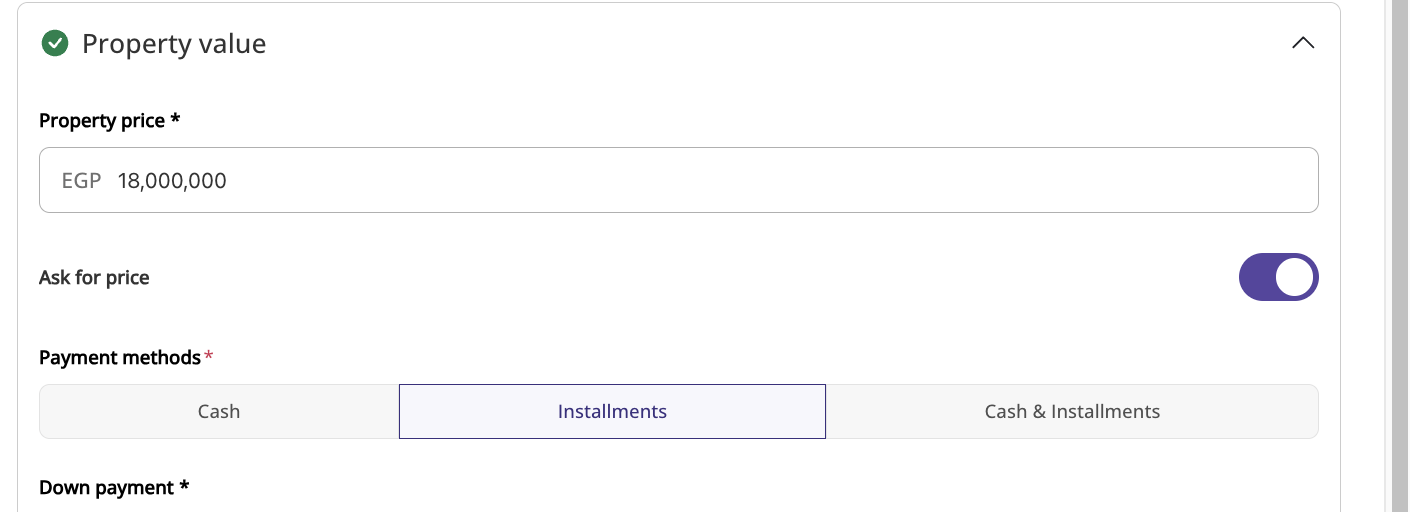1410x512 pixels.
Task: Collapse the Property value section using the chevron
Action: coord(1303,43)
